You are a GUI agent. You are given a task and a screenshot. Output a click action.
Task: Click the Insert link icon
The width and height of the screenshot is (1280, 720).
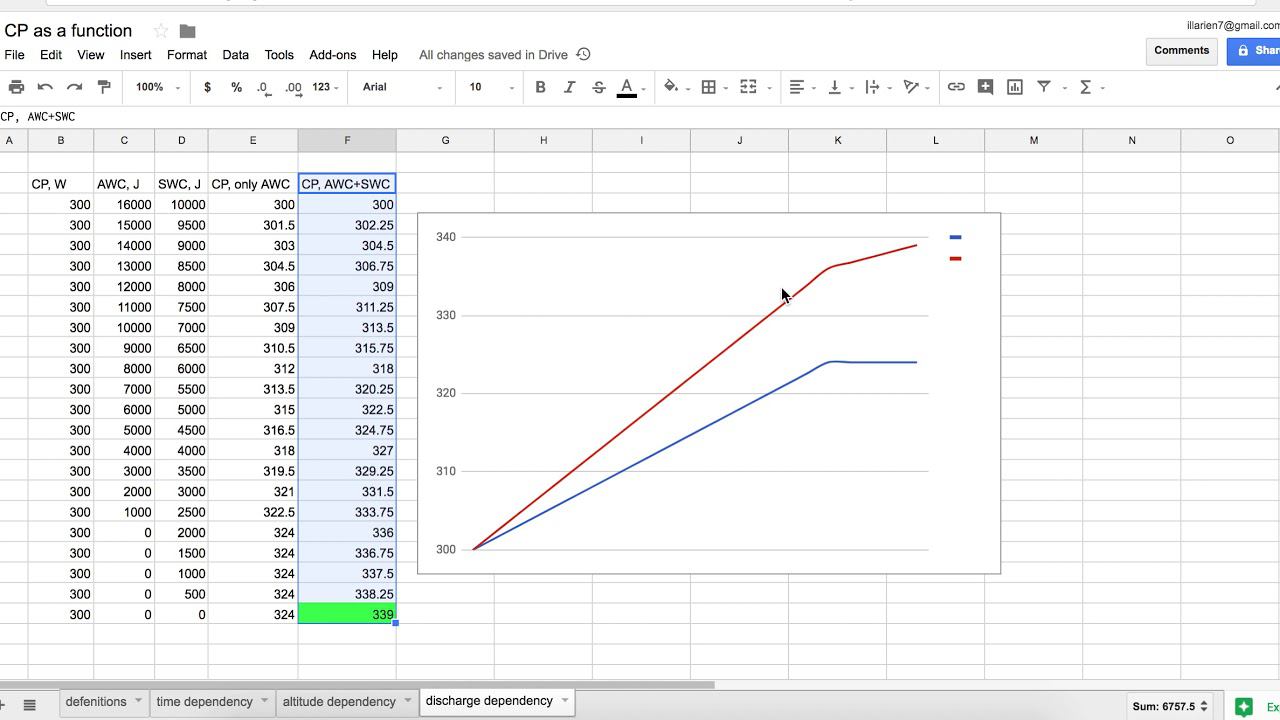coord(956,88)
